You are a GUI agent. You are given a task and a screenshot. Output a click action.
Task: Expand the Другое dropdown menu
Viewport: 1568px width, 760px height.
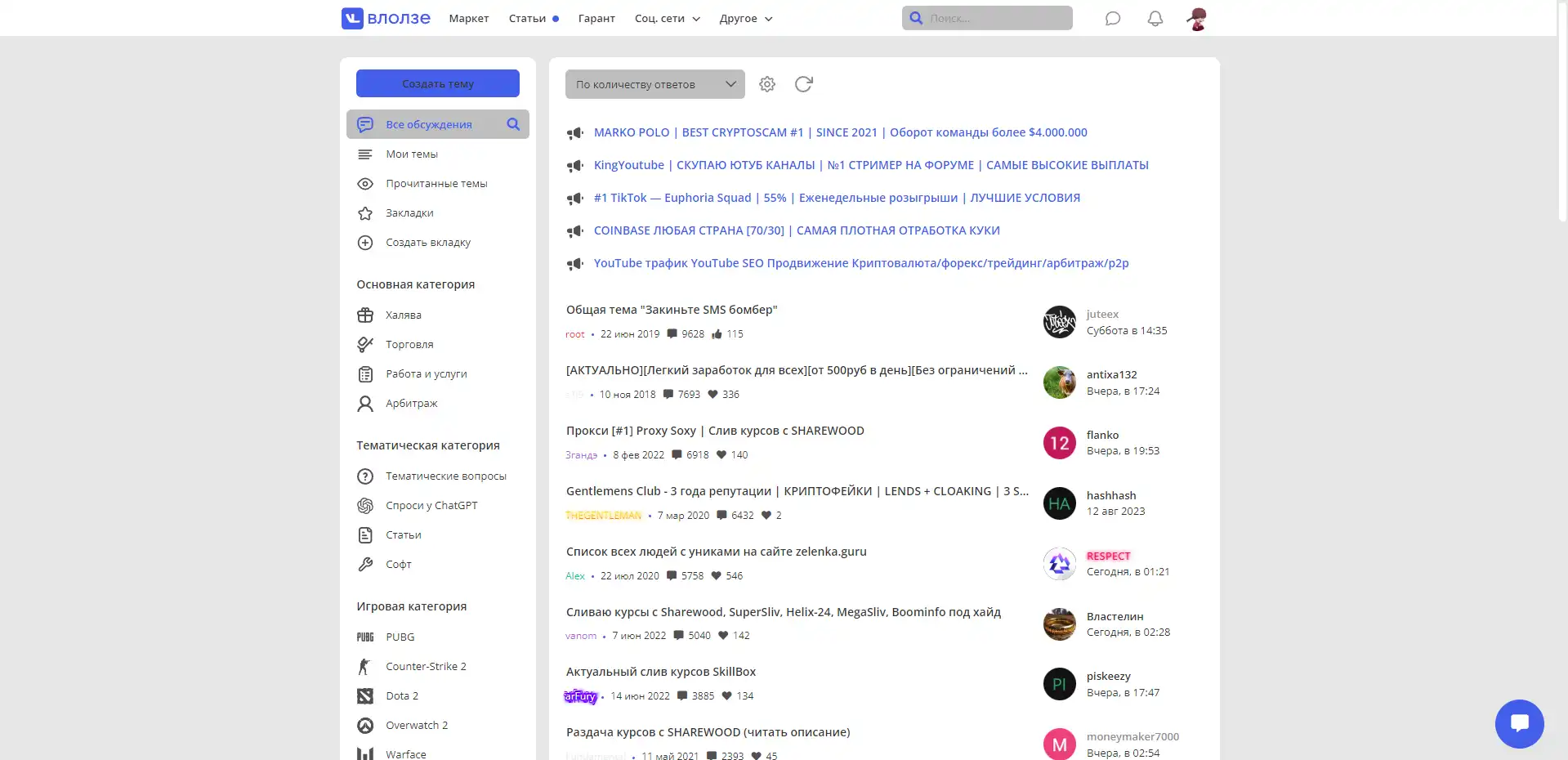coord(745,19)
